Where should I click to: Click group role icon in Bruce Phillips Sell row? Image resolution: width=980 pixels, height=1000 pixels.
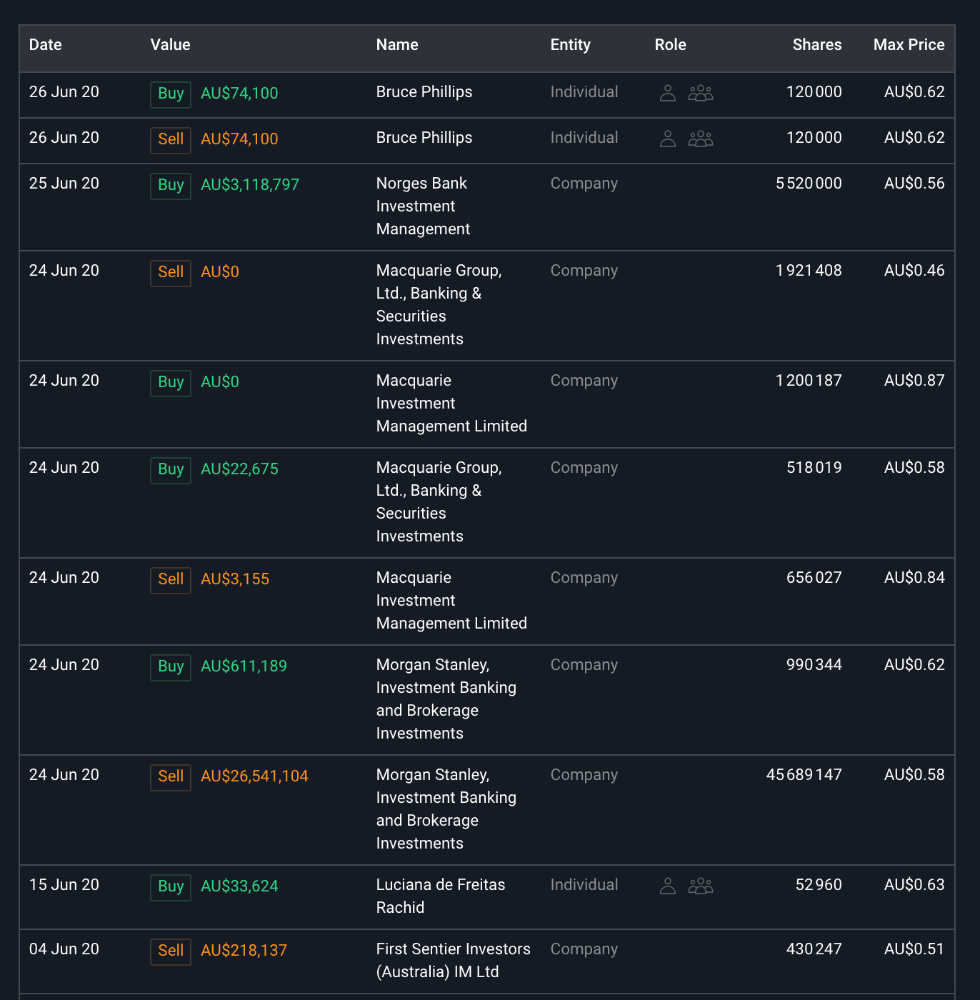pos(700,139)
